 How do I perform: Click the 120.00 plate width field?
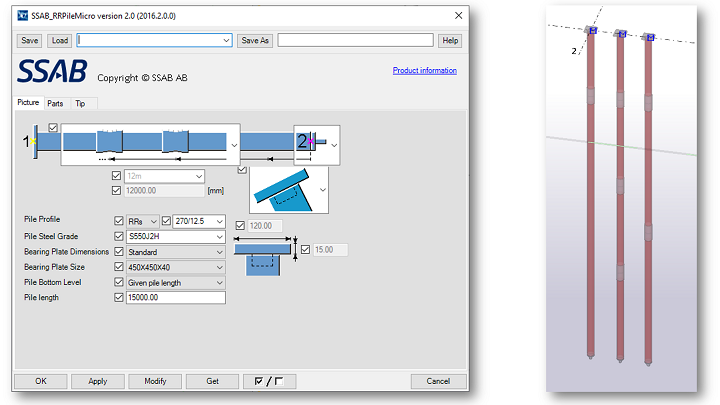coord(265,225)
